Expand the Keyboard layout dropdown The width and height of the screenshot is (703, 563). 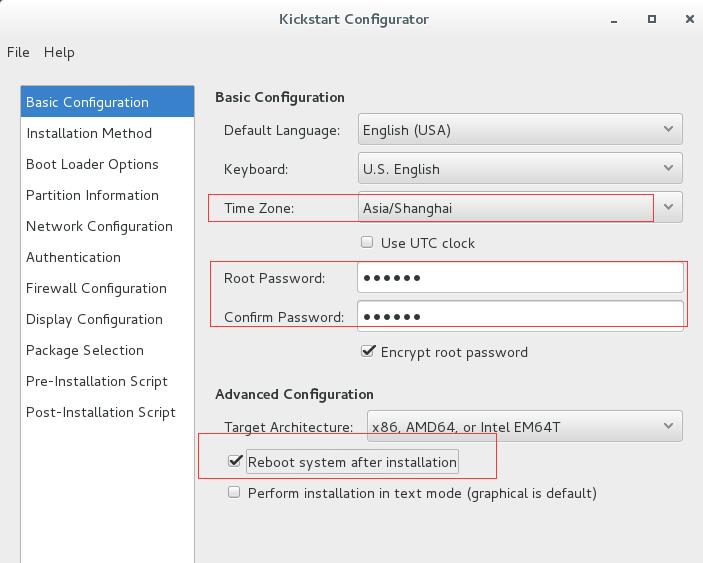click(520, 169)
